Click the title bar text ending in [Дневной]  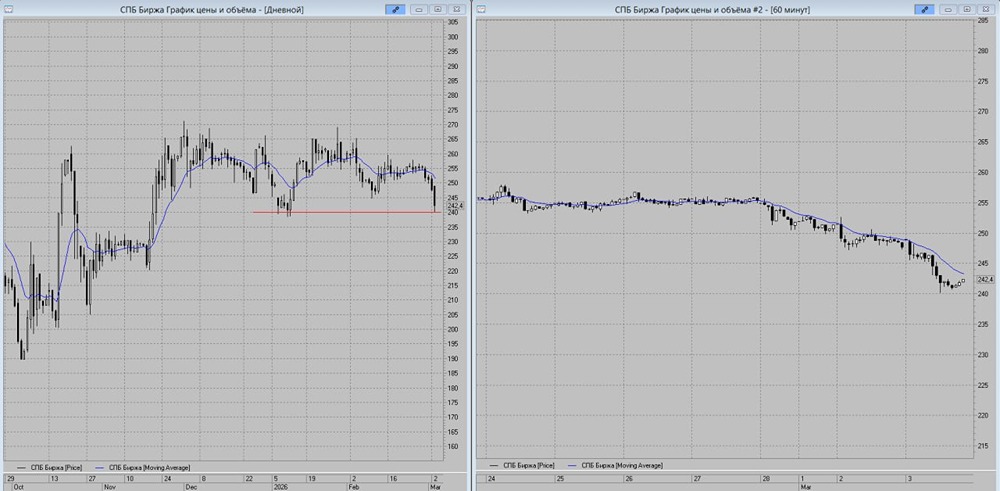(x=212, y=10)
